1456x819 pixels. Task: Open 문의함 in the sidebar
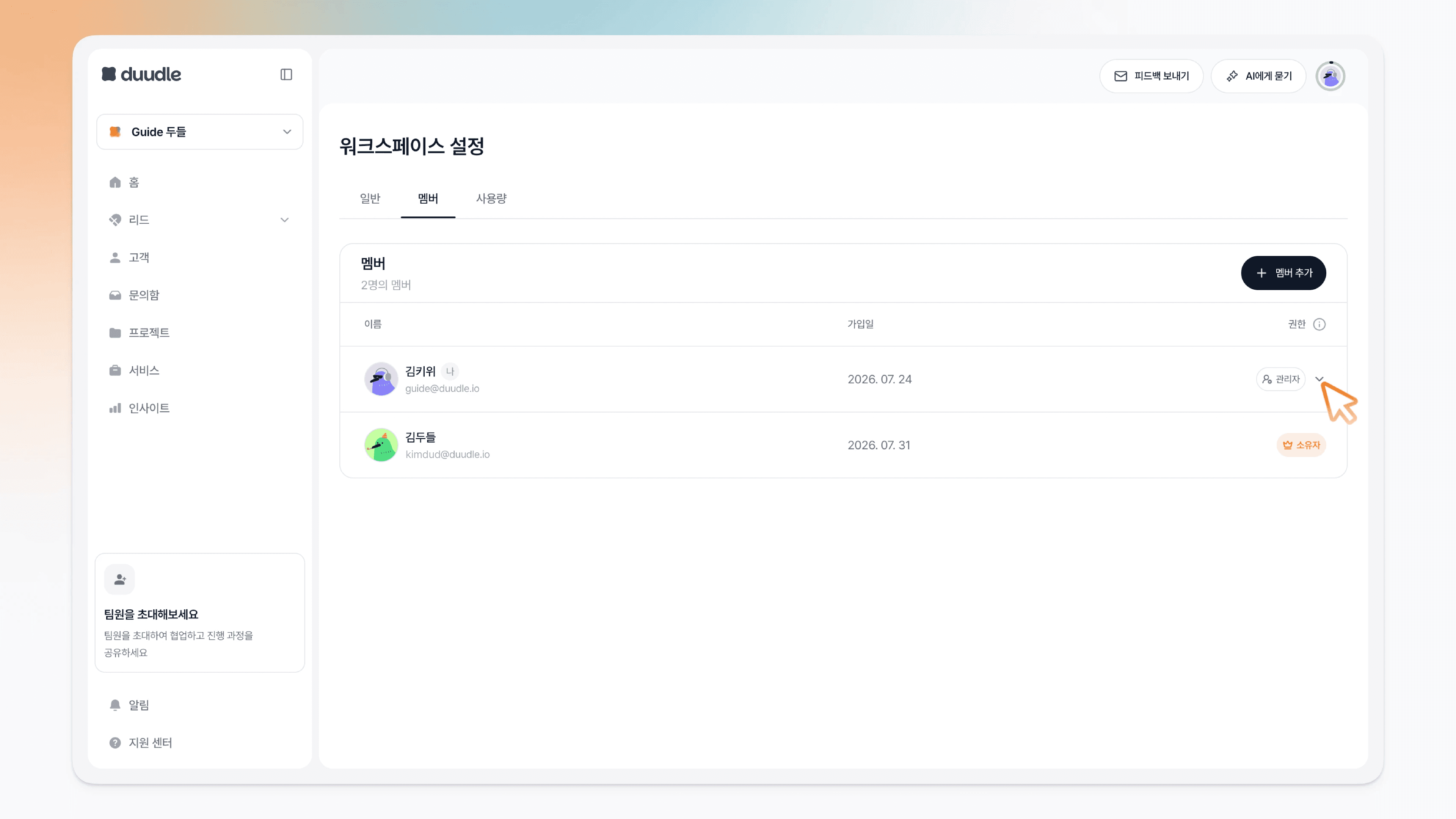point(144,295)
